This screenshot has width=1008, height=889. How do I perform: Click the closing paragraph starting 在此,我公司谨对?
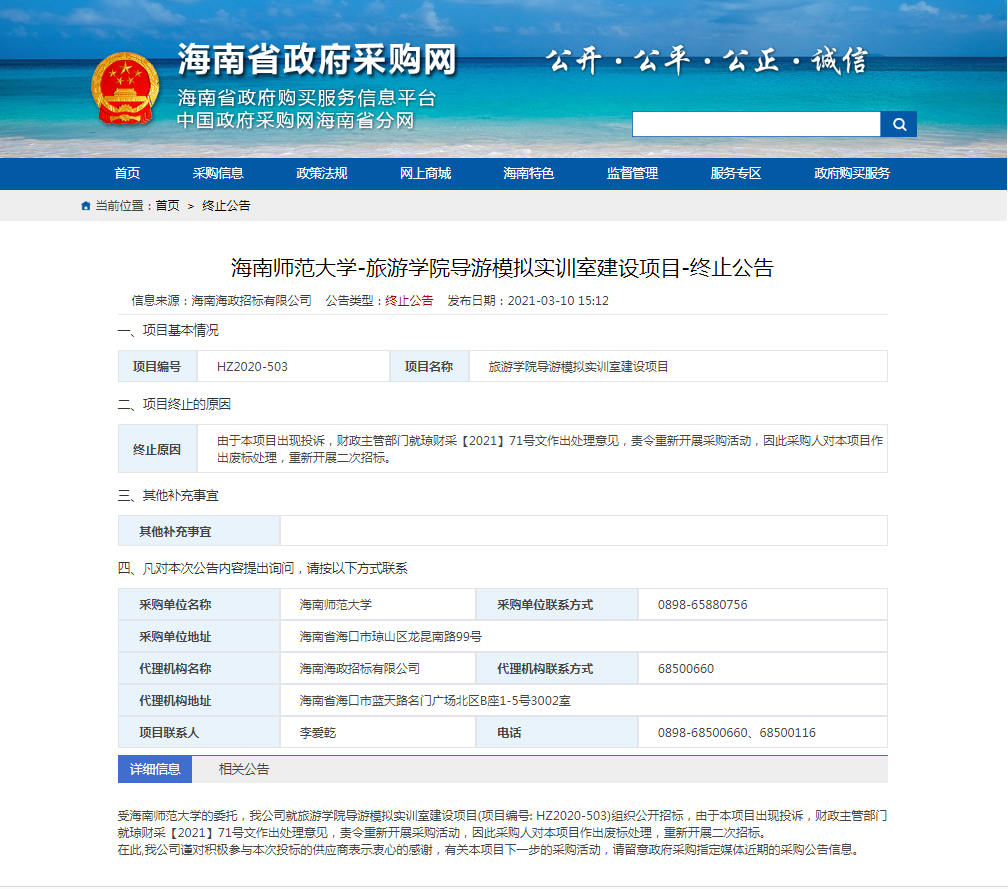(489, 850)
